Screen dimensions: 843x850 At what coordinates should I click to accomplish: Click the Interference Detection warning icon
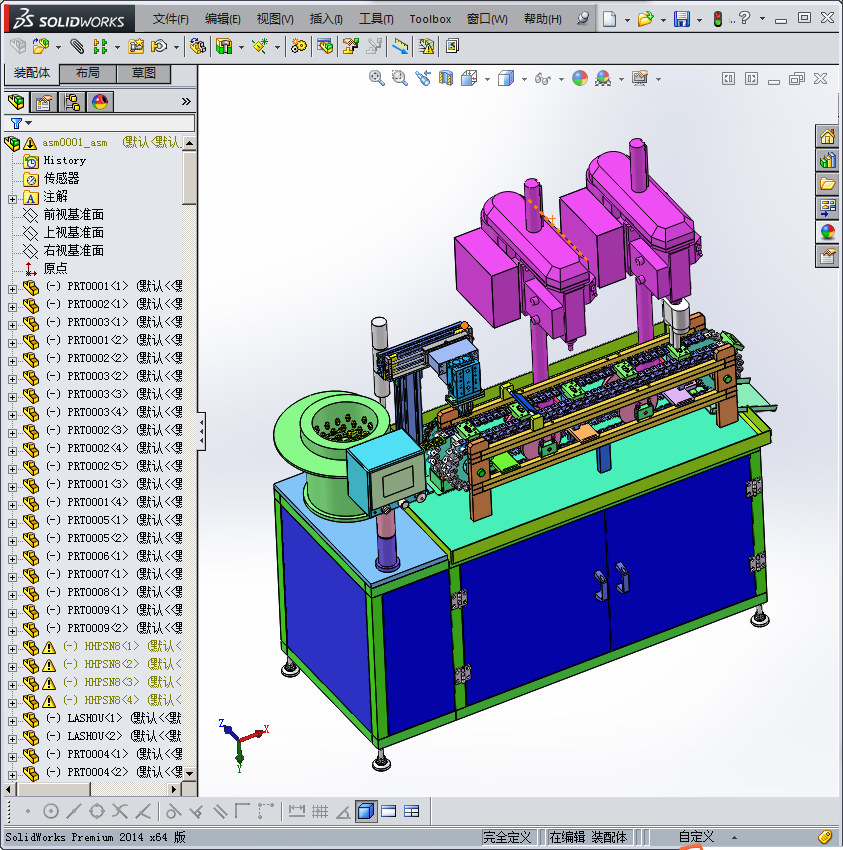[427, 47]
